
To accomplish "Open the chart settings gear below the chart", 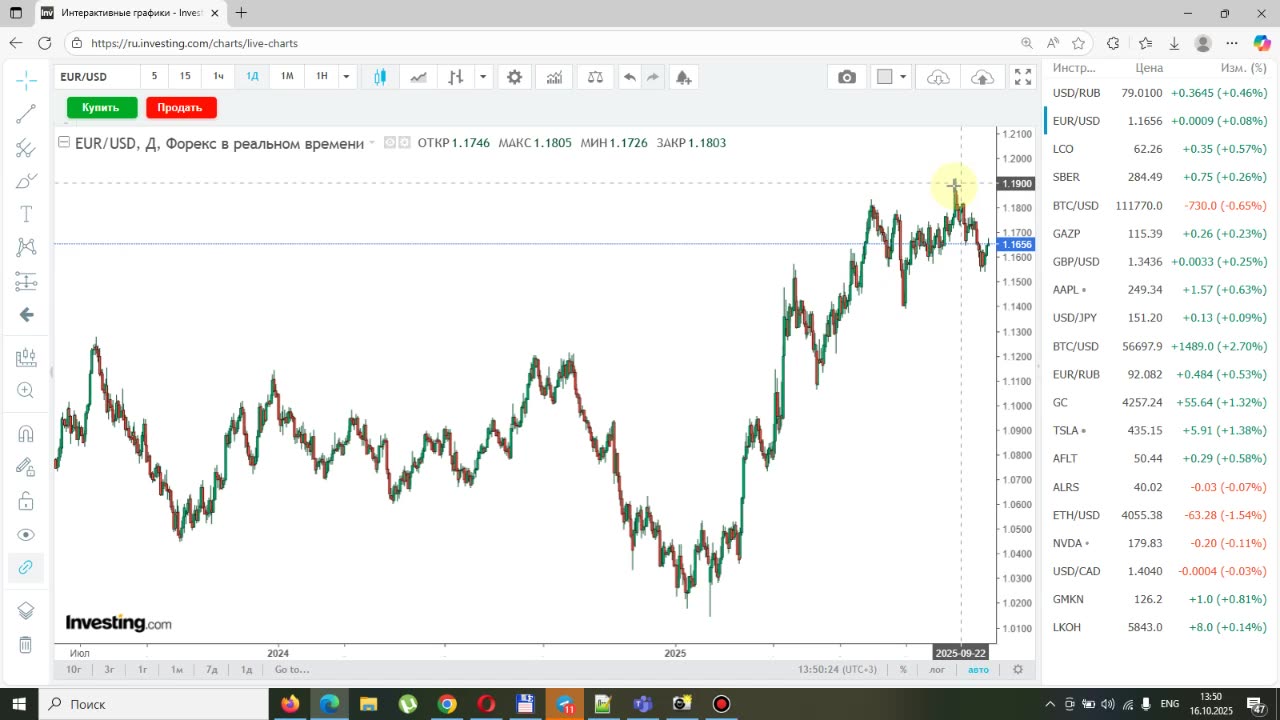I will coord(1018,670).
